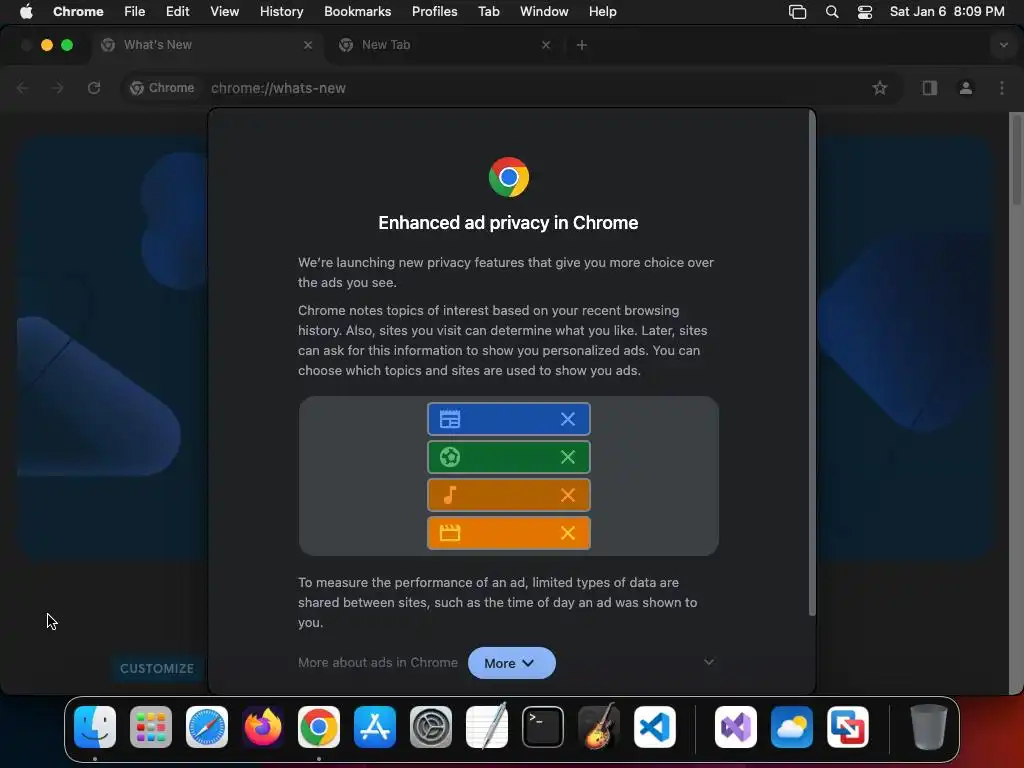Toggle the side panel icon
Screen dimensions: 1024x768
(929, 88)
